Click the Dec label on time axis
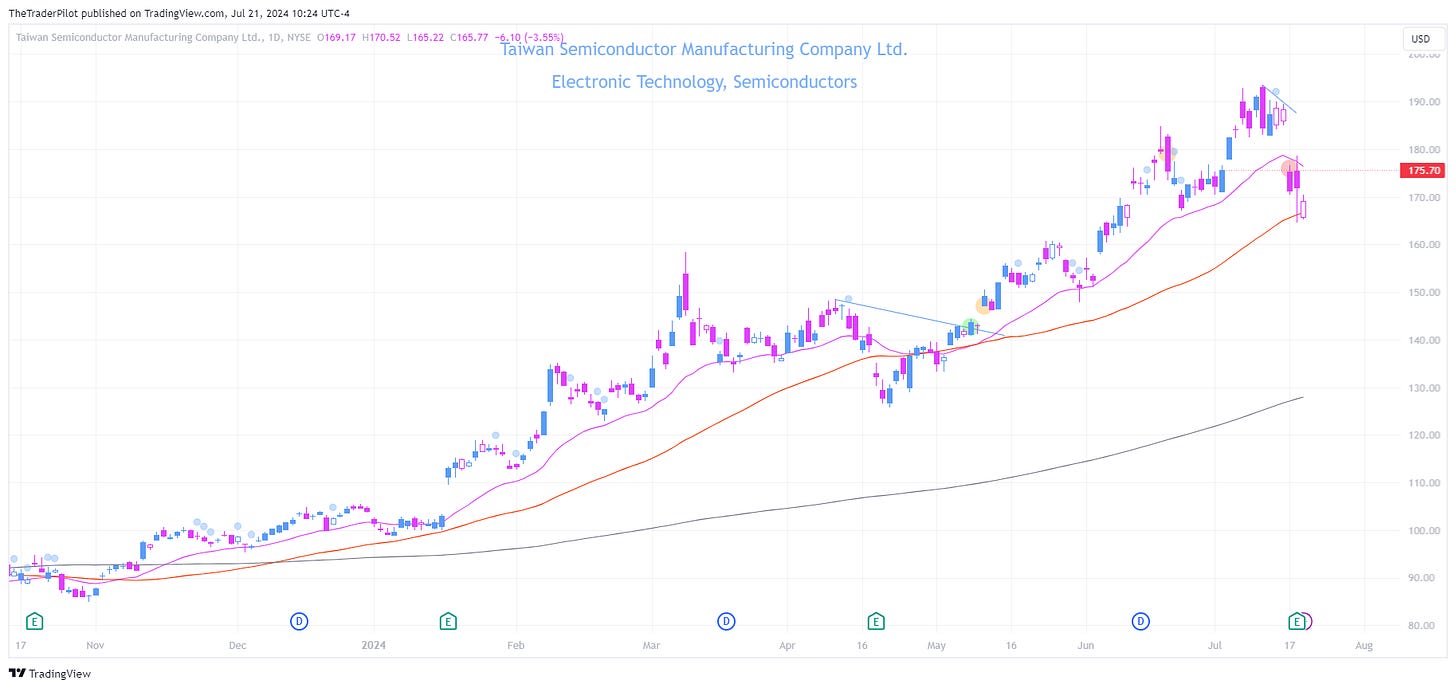The height and width of the screenshot is (689, 1456). [x=237, y=646]
